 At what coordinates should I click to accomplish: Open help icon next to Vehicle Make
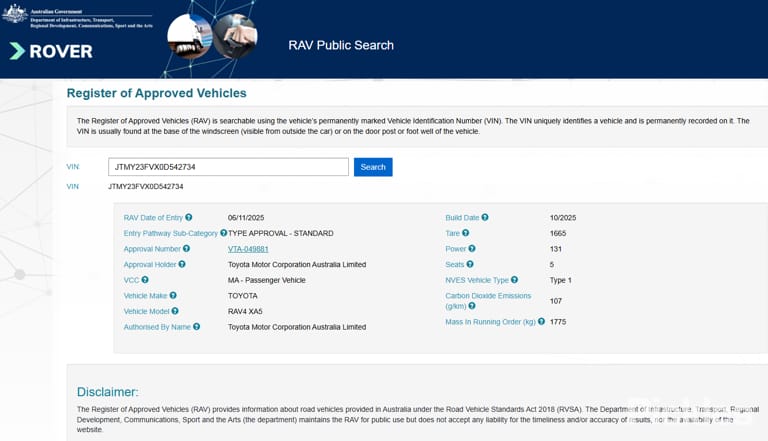173,295
